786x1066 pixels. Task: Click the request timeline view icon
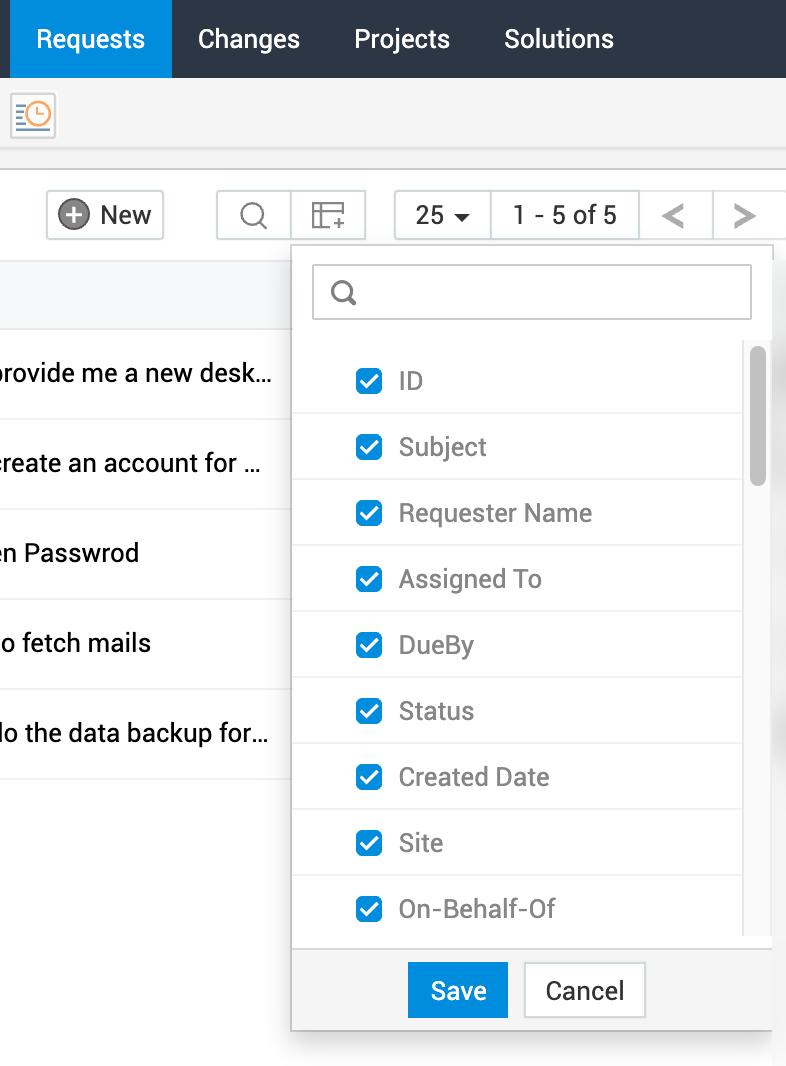34,115
